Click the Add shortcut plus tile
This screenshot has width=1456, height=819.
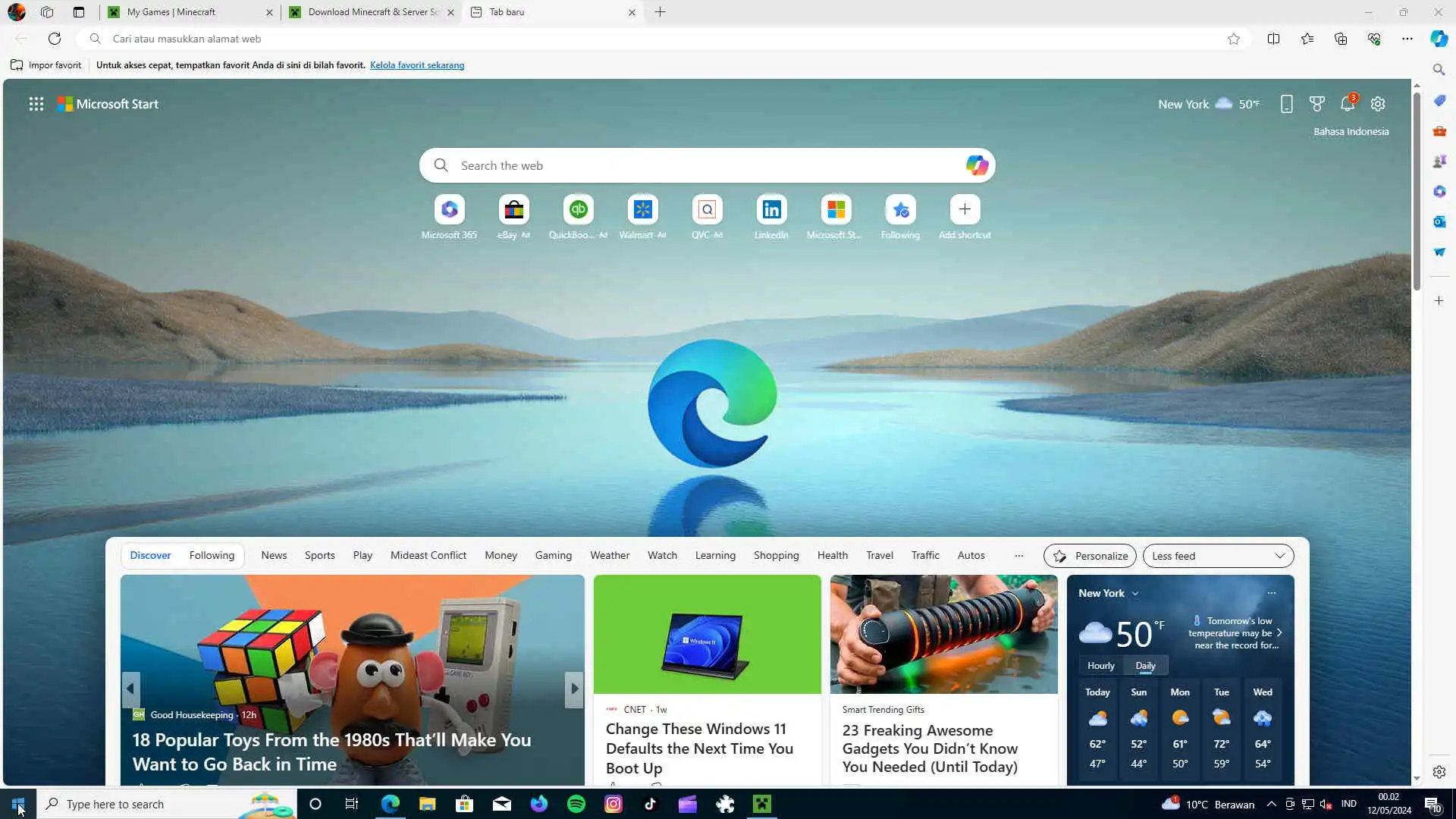point(965,210)
